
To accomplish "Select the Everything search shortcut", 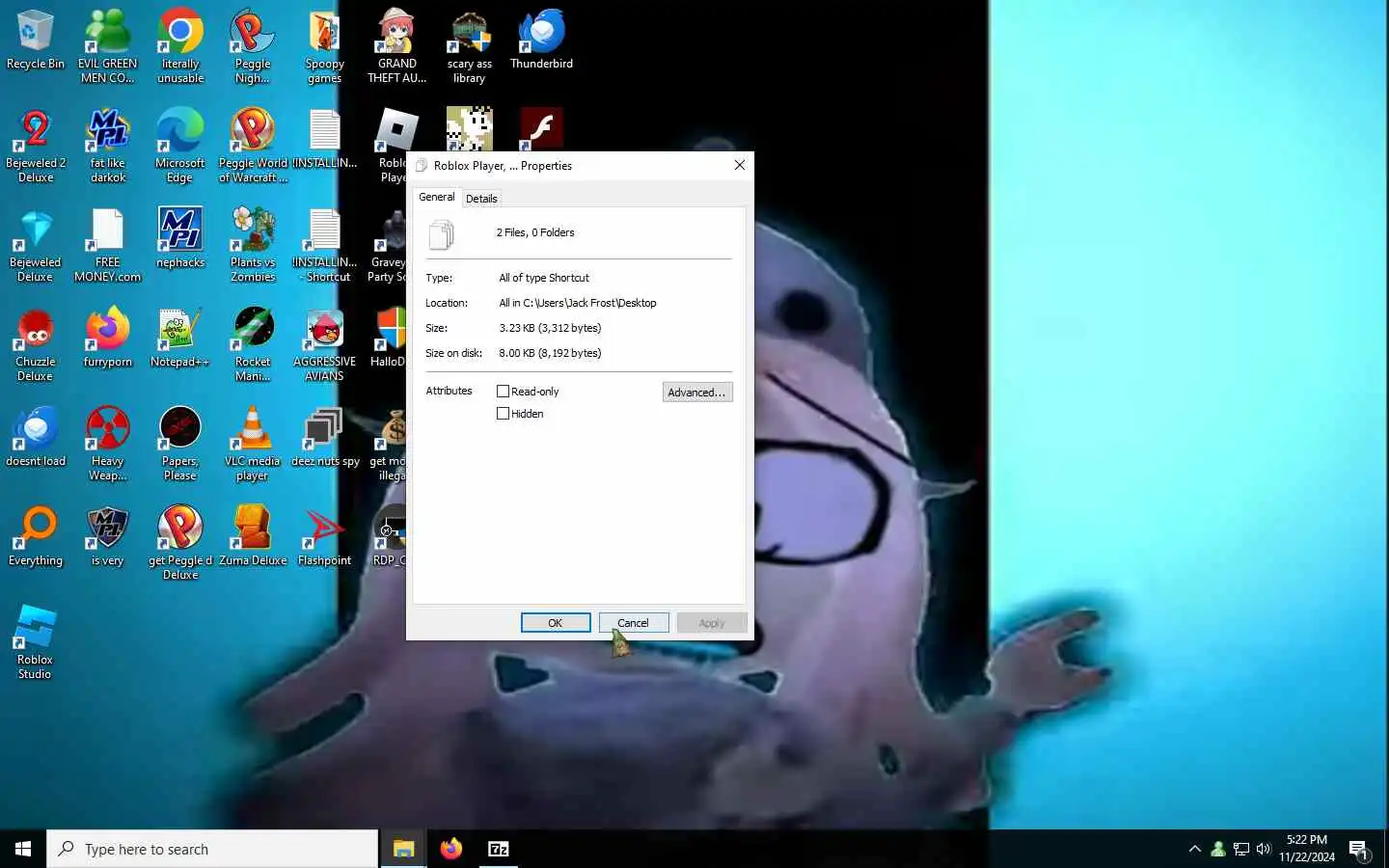I will (36, 536).
